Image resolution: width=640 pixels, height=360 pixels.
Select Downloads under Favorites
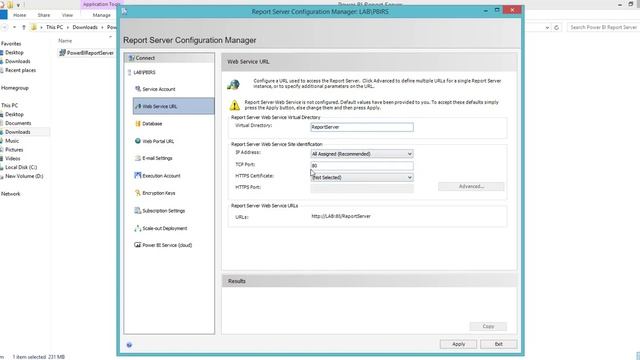[x=18, y=61]
